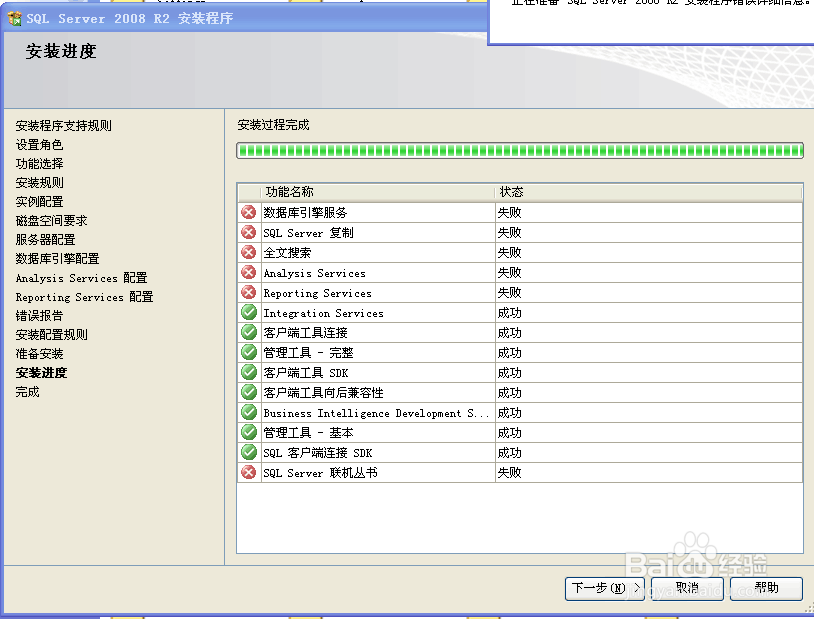Click the success icon for SQL 客户端连接 SDK

coord(249,452)
